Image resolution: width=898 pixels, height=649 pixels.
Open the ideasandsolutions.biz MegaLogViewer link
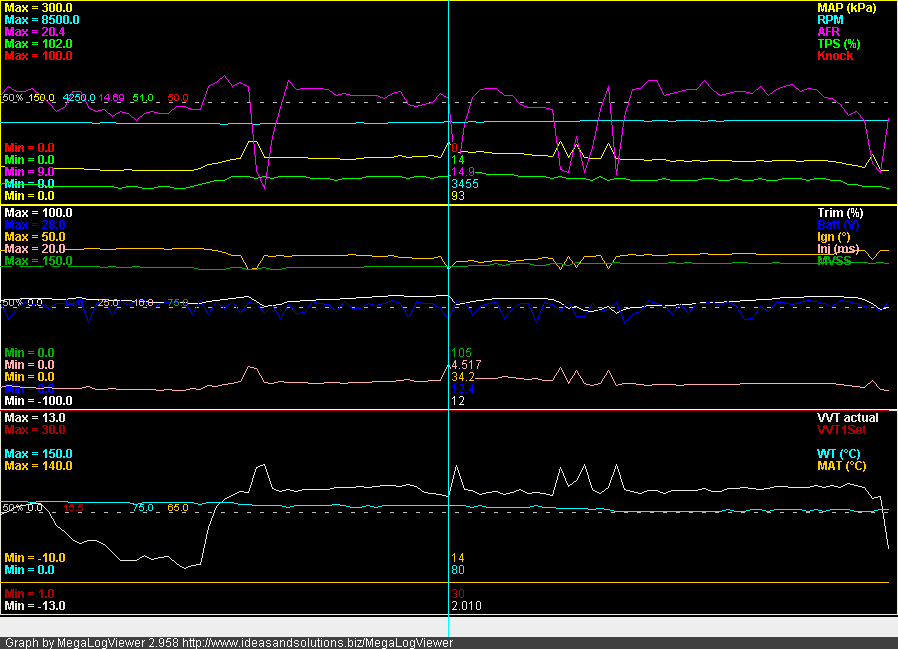[317, 643]
